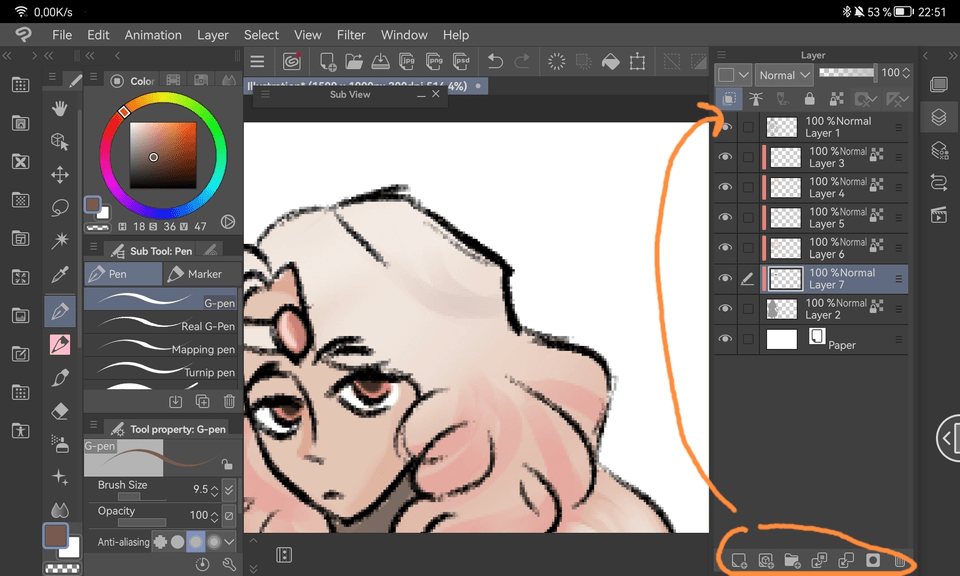Toggle Set as Reference Layer lighthouse icon
This screenshot has height=576, width=960.
click(x=756, y=99)
